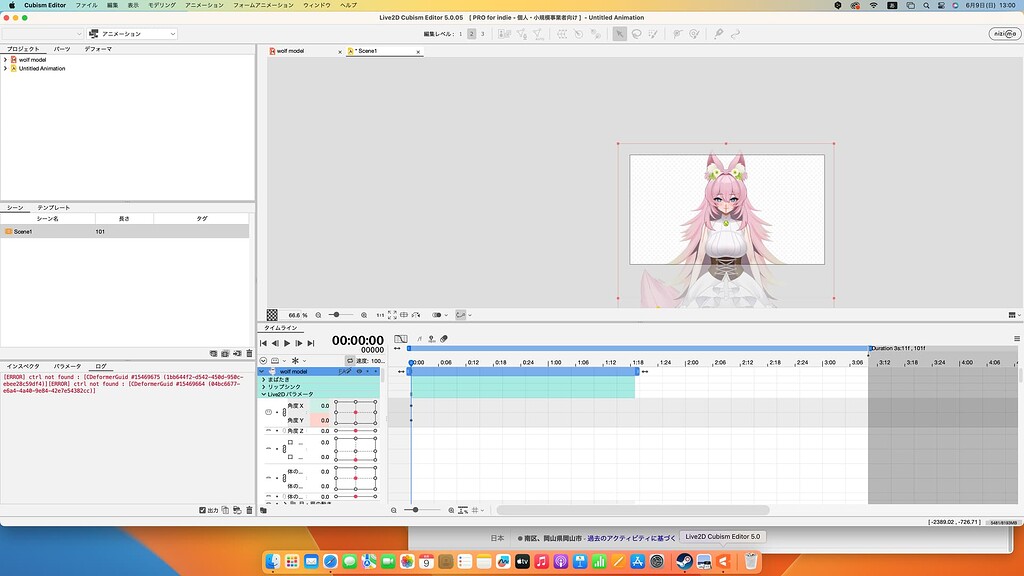Switch to the テンプレート tab
Image resolution: width=1024 pixels, height=576 pixels.
(53, 207)
